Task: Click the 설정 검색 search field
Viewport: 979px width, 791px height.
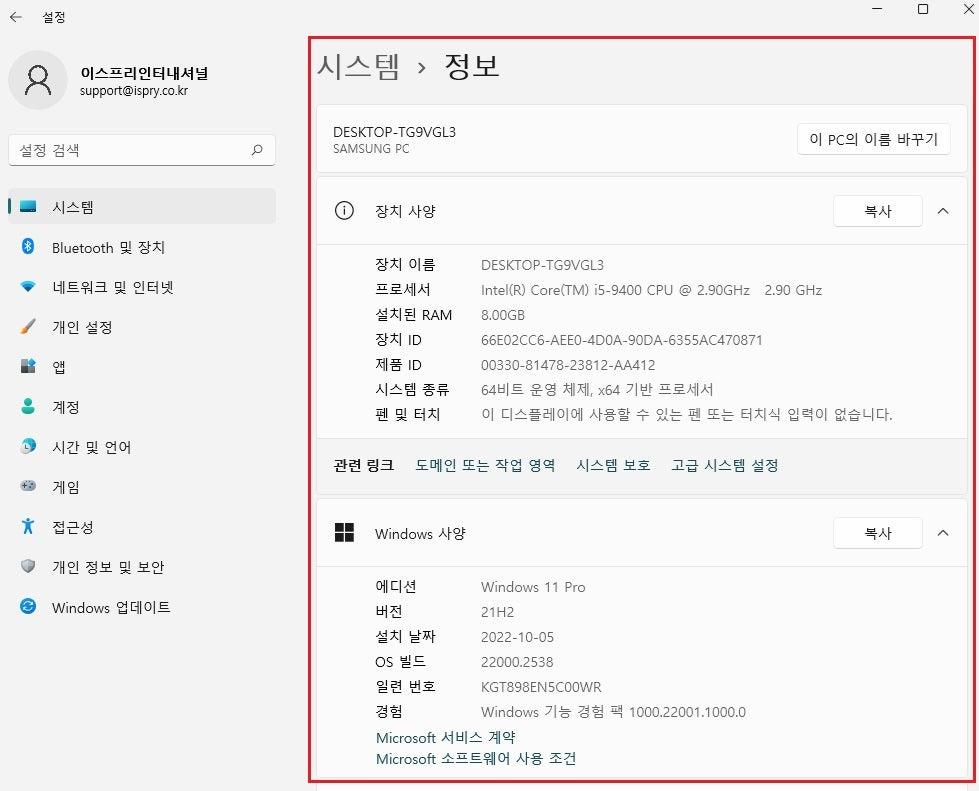Action: pyautogui.click(x=142, y=150)
